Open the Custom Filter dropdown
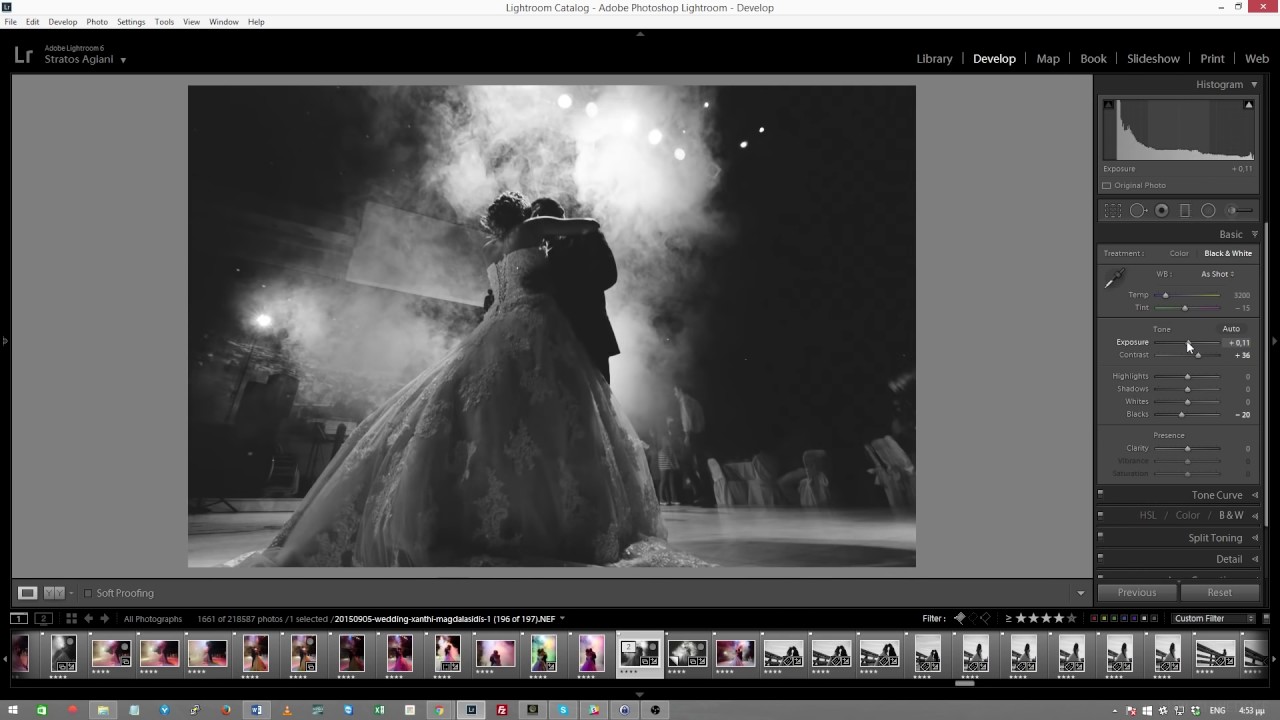Viewport: 1280px width, 720px height. pyautogui.click(x=1213, y=619)
